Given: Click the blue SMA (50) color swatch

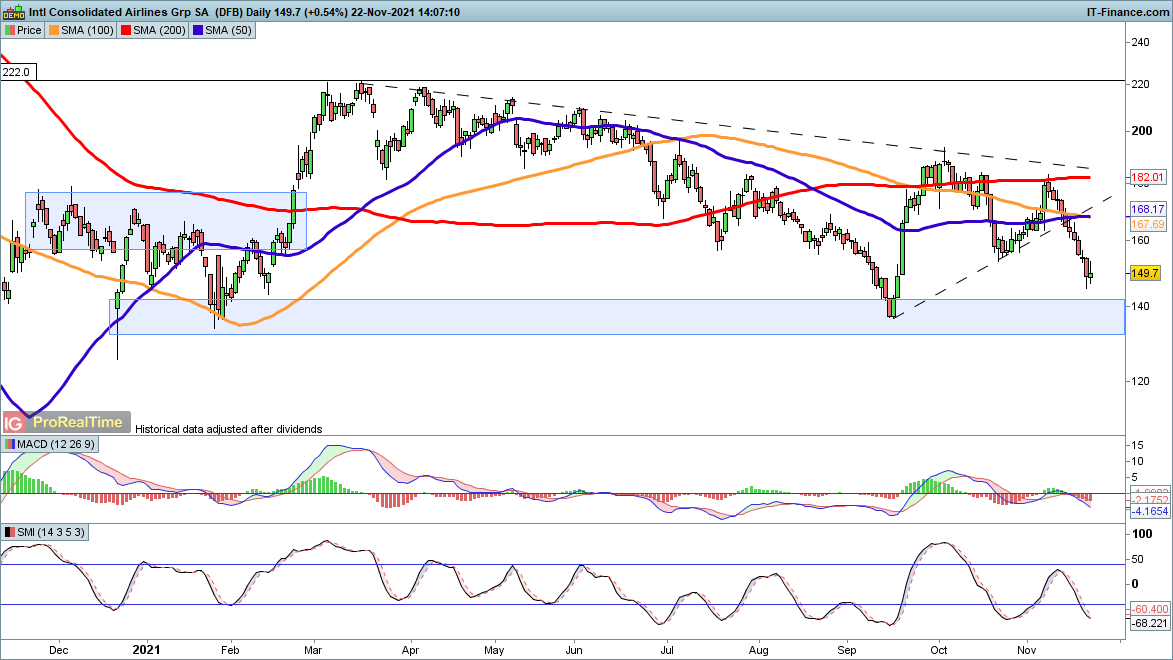Looking at the screenshot, I should tap(197, 30).
